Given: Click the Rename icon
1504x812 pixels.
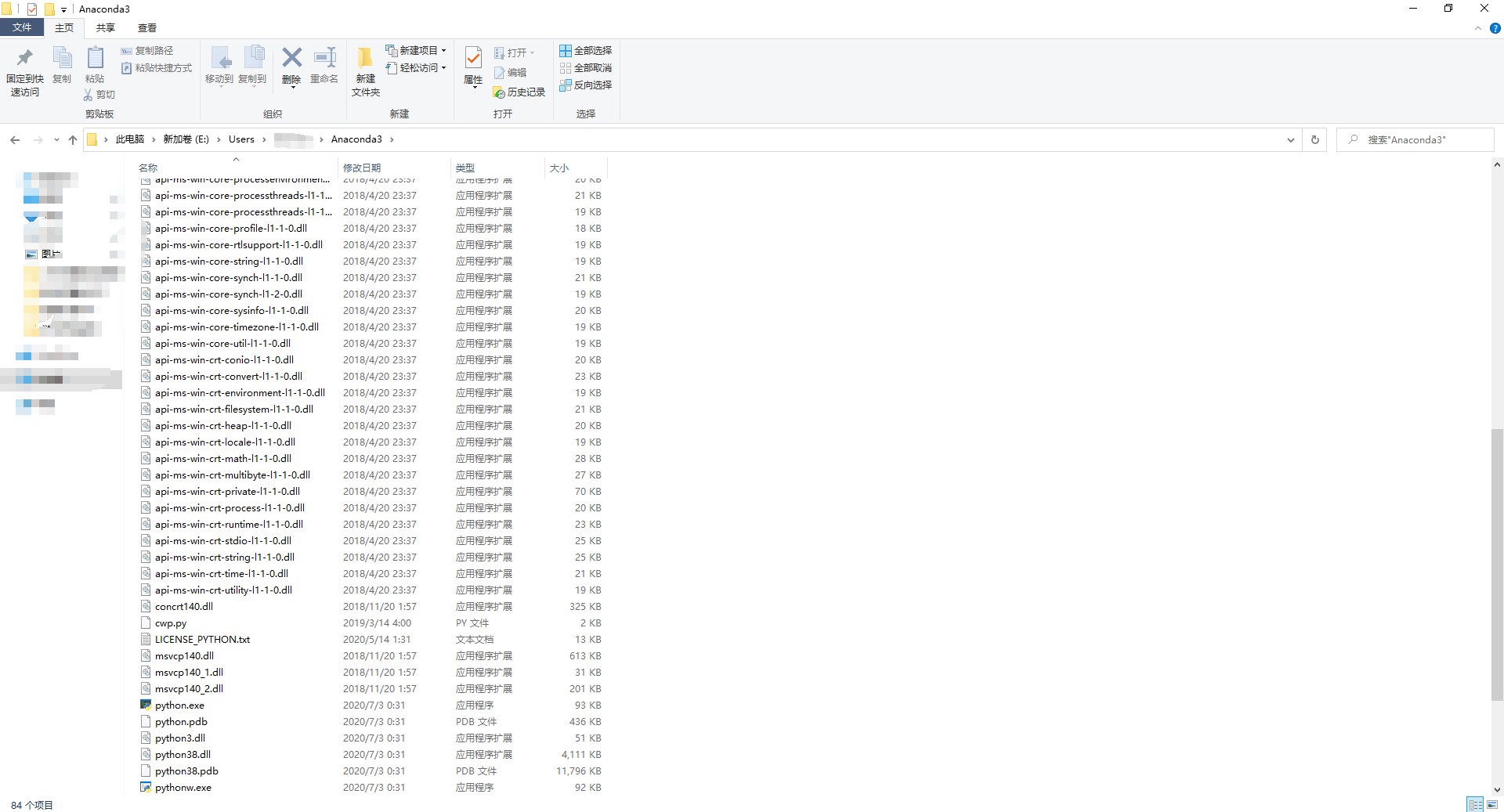Looking at the screenshot, I should tap(324, 57).
